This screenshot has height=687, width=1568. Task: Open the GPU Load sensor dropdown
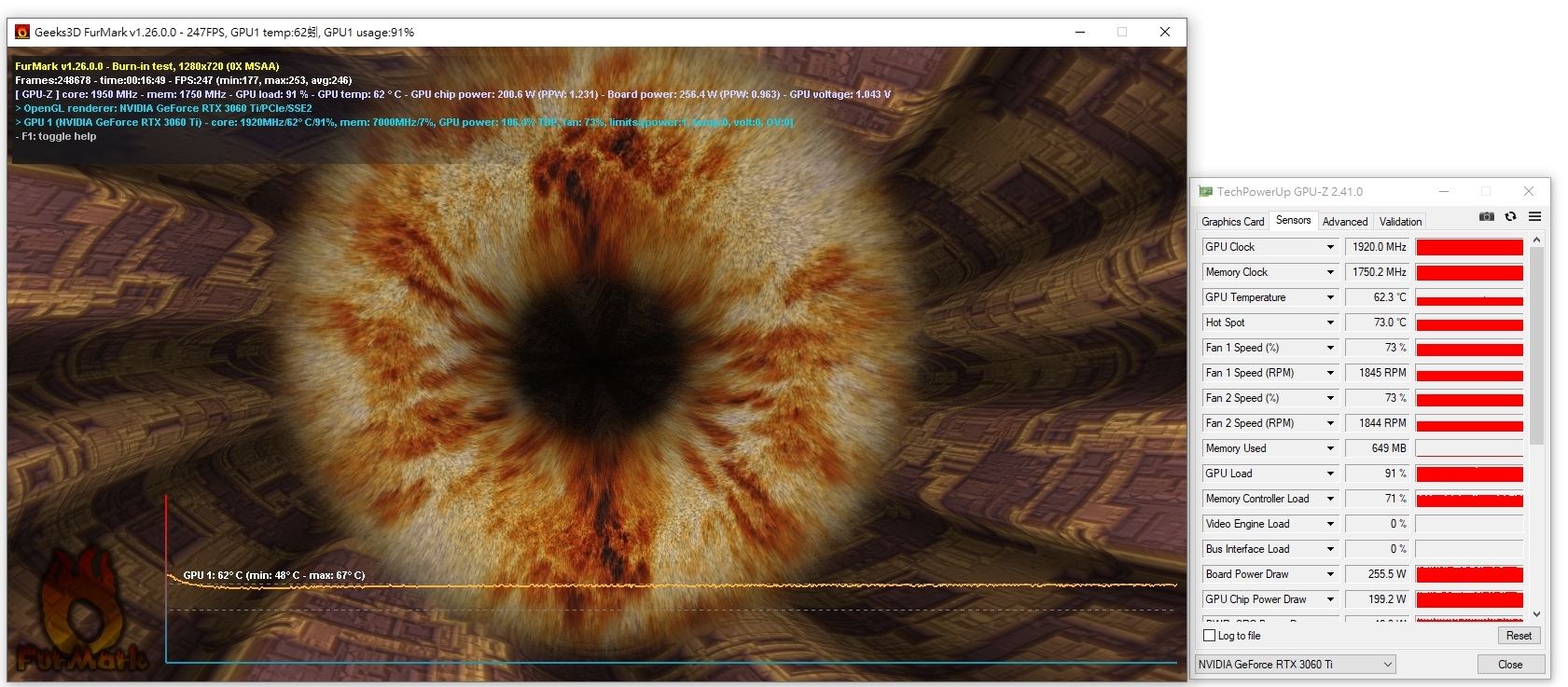tap(1330, 474)
